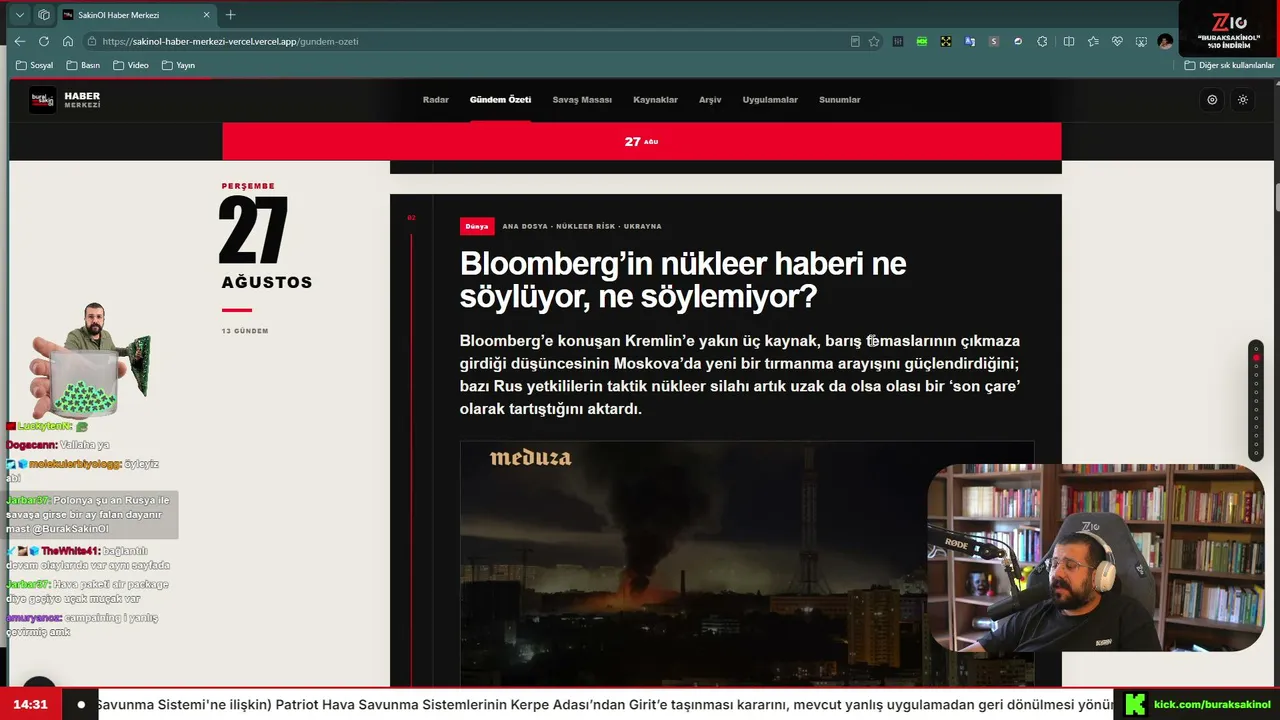The width and height of the screenshot is (1280, 720).
Task: Open the reader view icon
Action: pos(855,41)
